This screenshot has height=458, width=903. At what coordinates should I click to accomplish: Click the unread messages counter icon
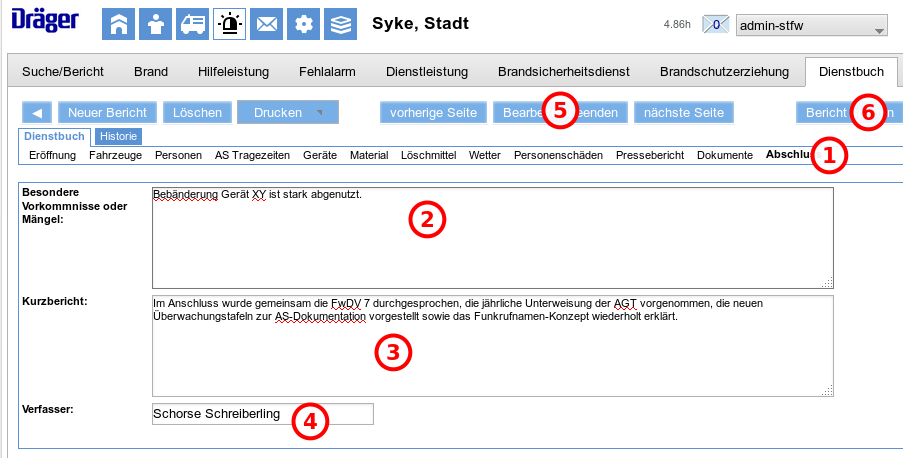coord(716,25)
